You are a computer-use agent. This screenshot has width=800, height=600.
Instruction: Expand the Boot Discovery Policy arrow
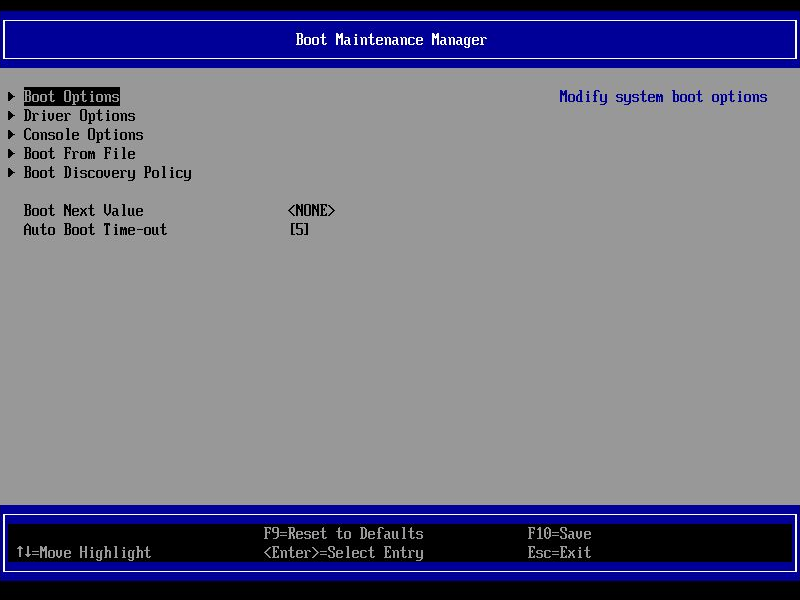[11, 172]
